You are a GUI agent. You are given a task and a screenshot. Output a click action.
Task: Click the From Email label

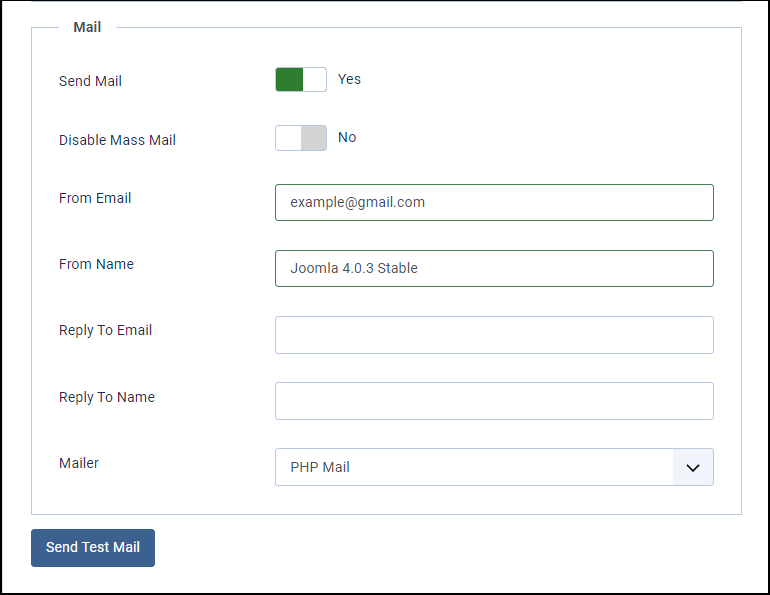95,198
